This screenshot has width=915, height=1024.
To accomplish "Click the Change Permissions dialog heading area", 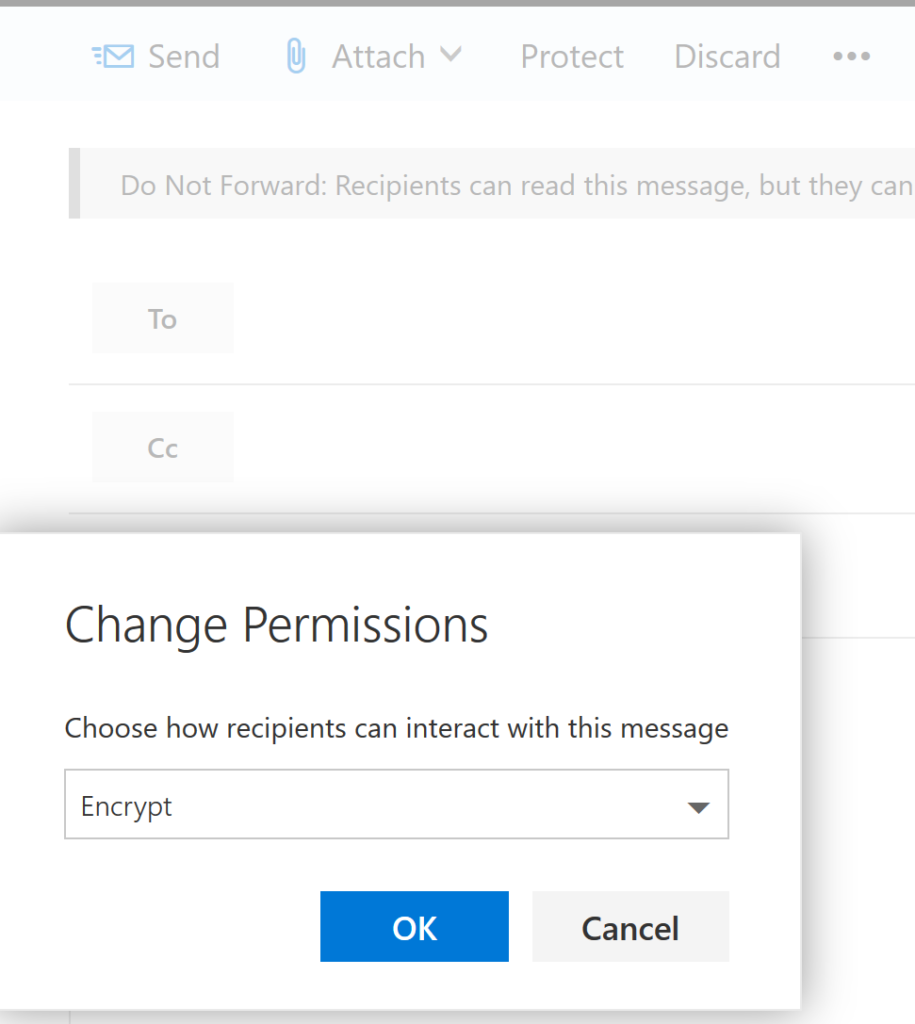I will [276, 625].
